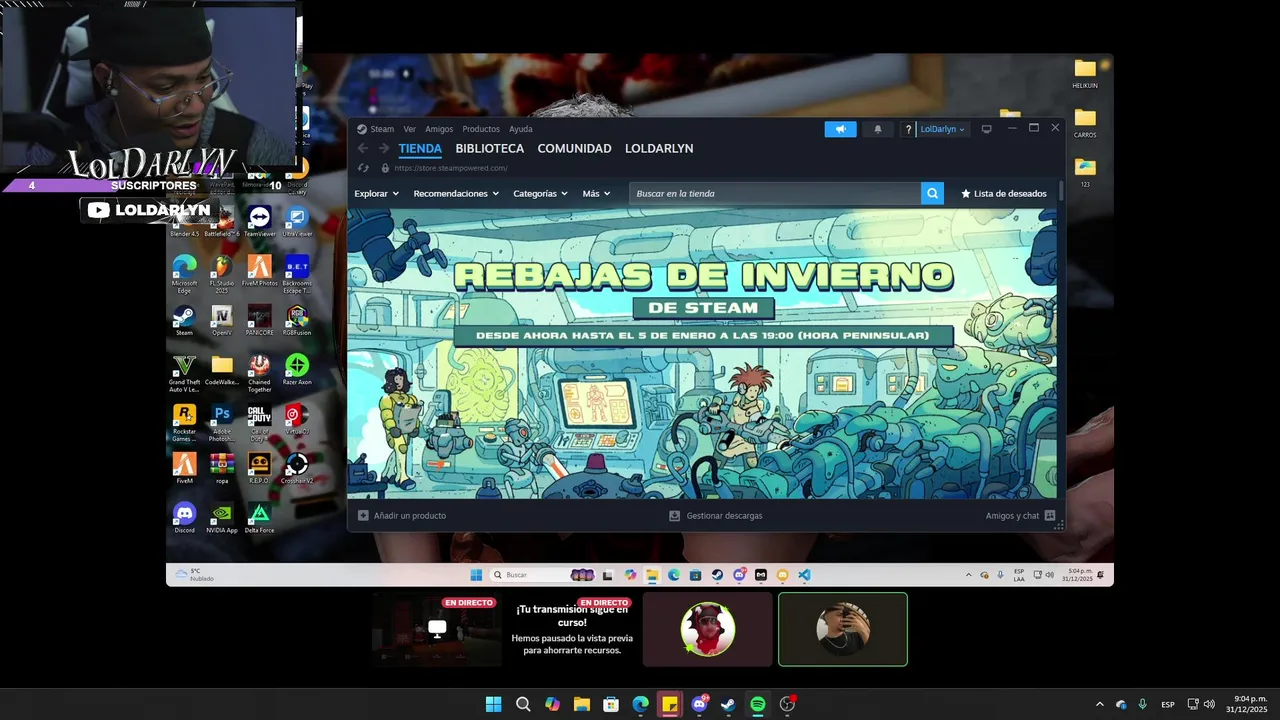Select the HELIKUIN folder on desktop
This screenshot has height=720, width=1280.
tap(1085, 73)
